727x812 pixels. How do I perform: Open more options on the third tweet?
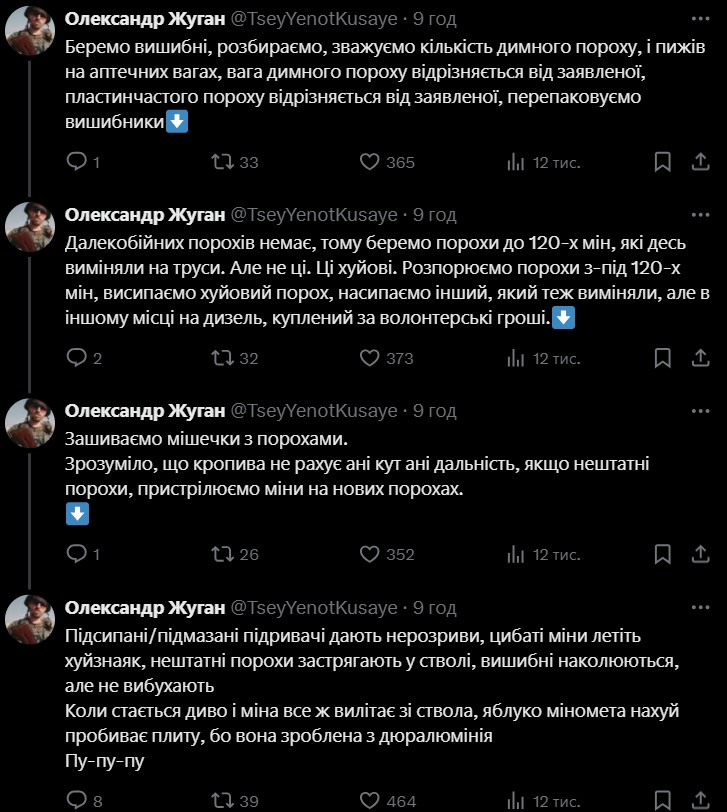pos(701,411)
